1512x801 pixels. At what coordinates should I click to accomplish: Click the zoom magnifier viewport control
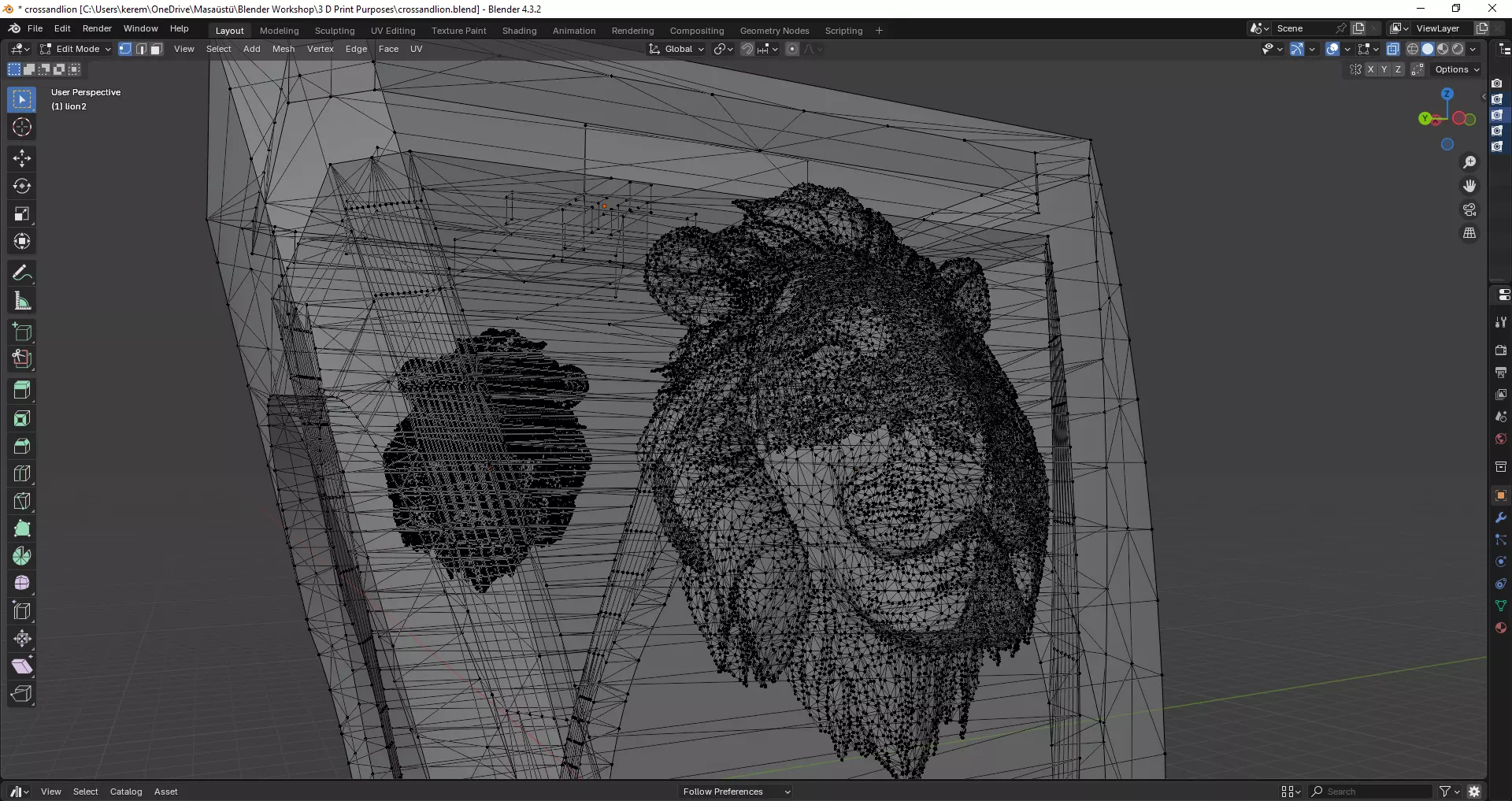1469,162
